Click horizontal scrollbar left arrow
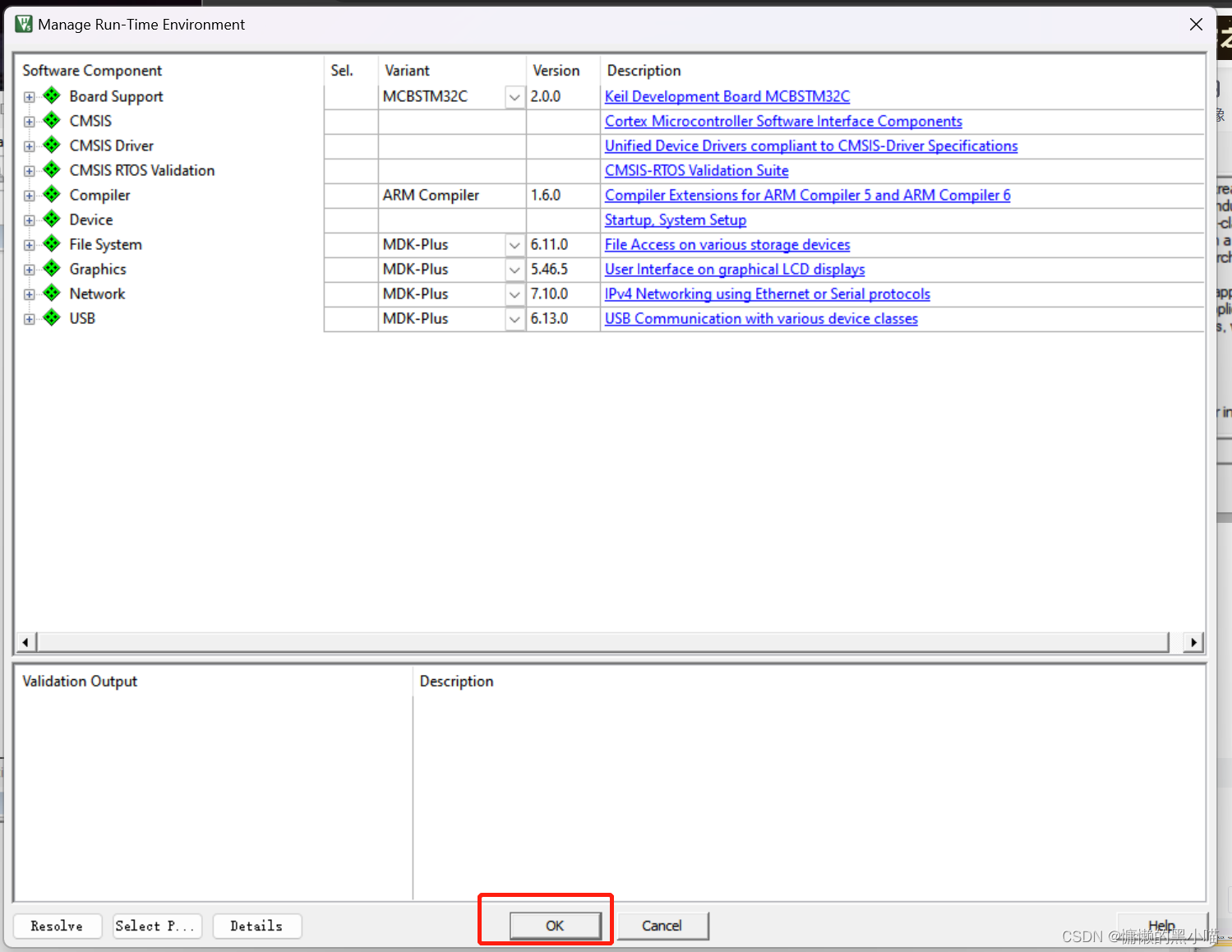This screenshot has width=1232, height=952. (25, 642)
